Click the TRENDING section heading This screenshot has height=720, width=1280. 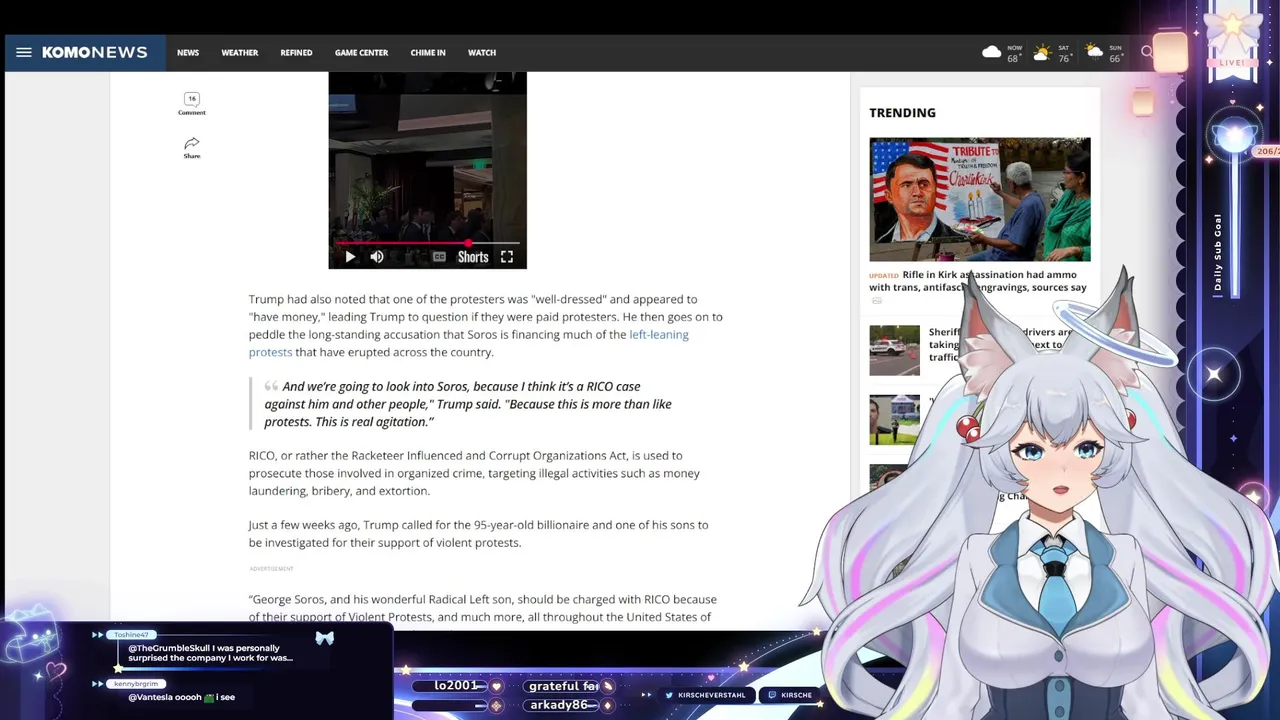(x=902, y=113)
